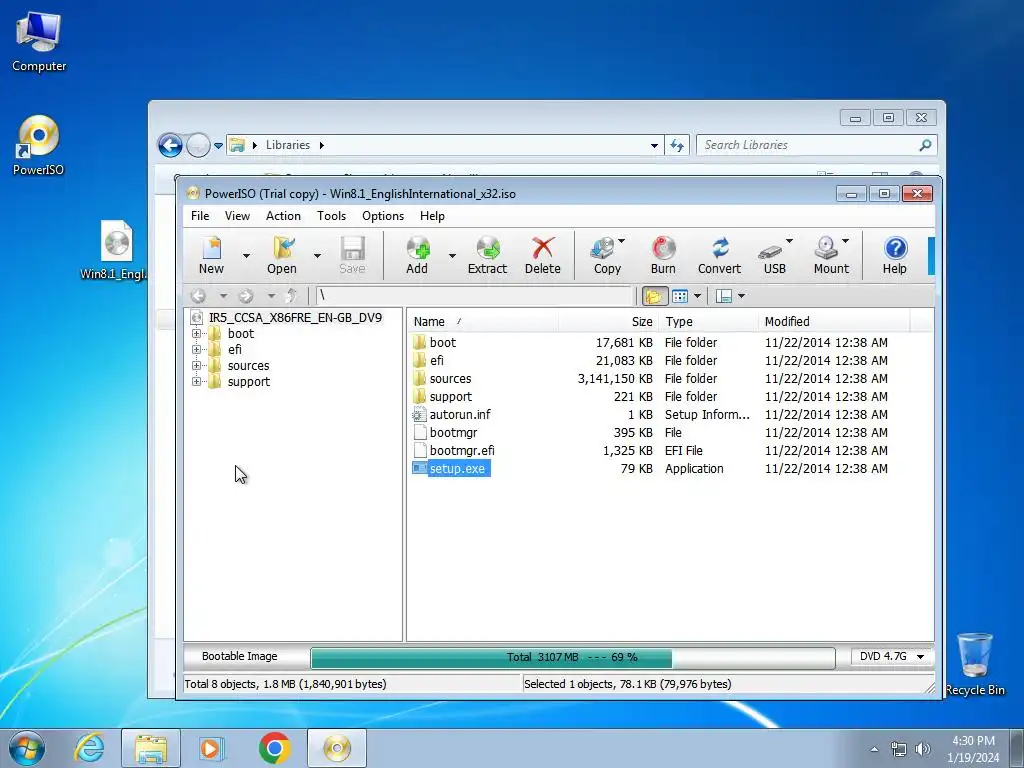This screenshot has width=1024, height=768.
Task: Expand the sources folder in the tree
Action: pyautogui.click(x=196, y=366)
